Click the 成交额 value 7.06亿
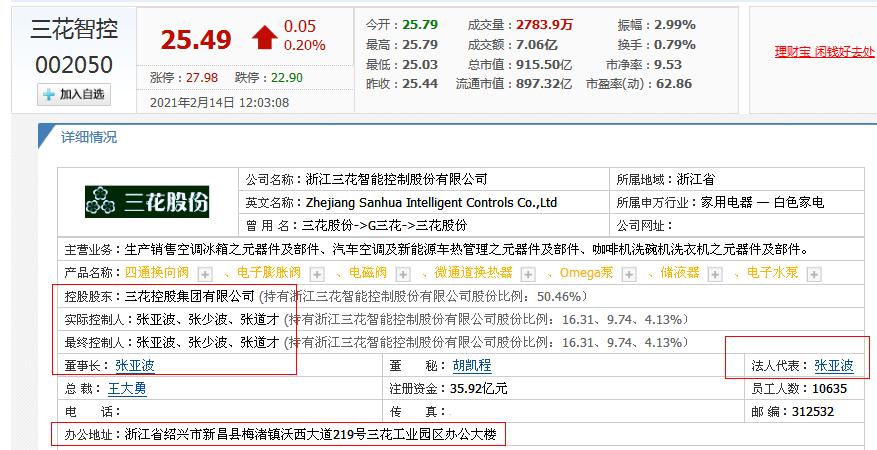The height and width of the screenshot is (450, 877). click(536, 44)
